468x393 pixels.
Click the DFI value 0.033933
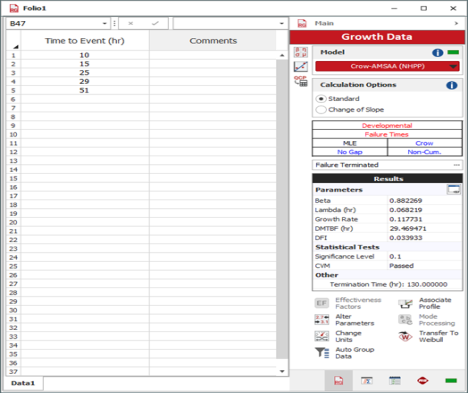pos(406,238)
